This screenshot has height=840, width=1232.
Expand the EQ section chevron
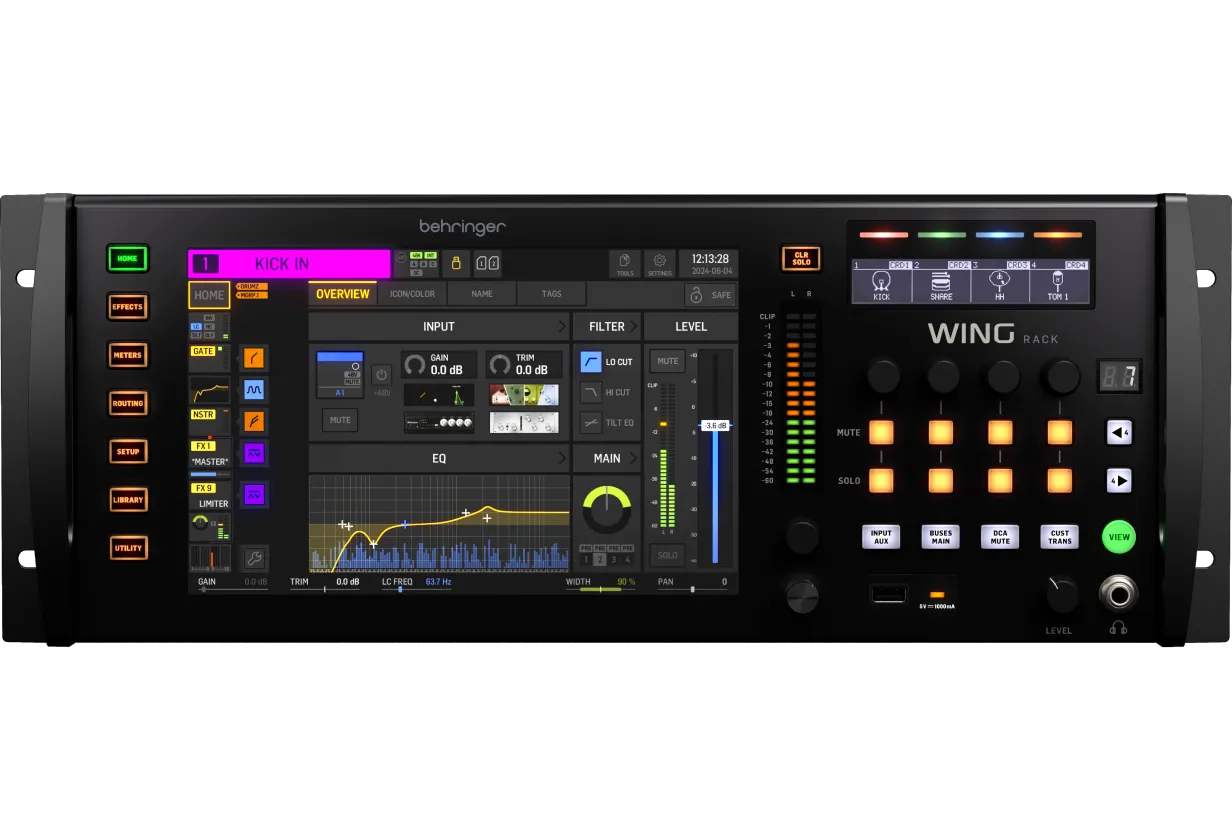563,458
